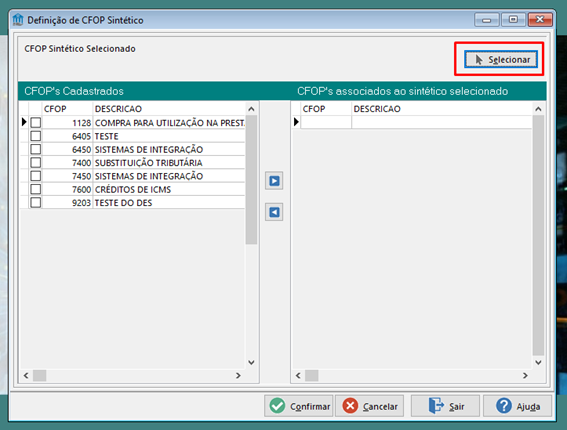Check the box for CFOP 6405 TESTE
Screen dimensions: 567x430
pyautogui.click(x=36, y=136)
